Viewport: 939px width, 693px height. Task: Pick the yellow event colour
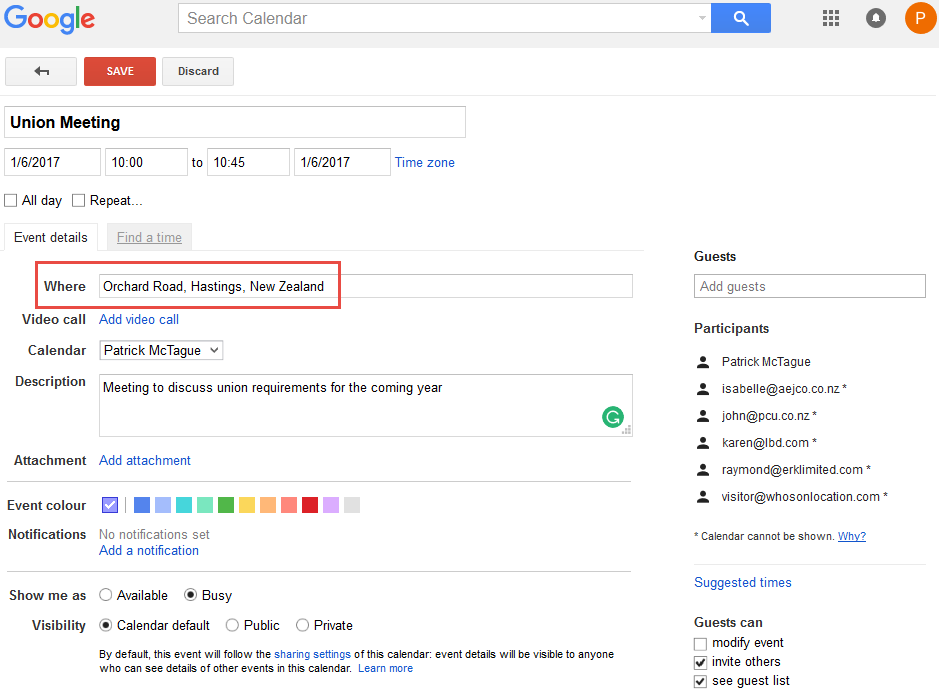tap(247, 505)
